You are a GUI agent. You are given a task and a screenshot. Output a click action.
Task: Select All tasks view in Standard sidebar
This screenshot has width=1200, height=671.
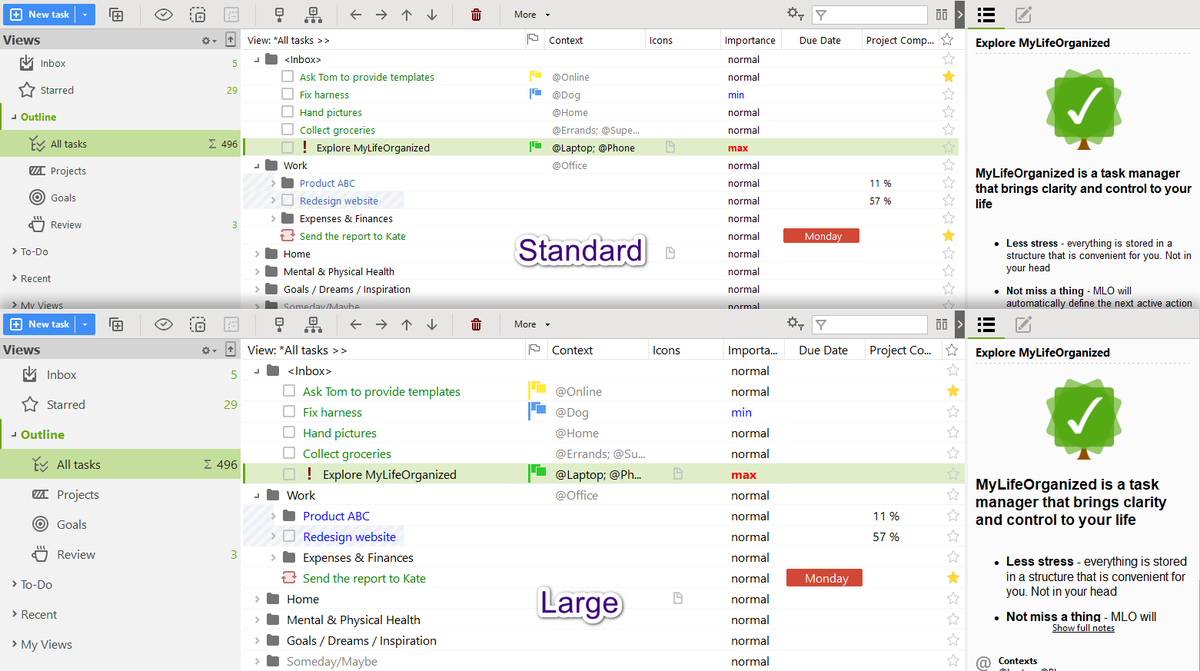click(120, 144)
